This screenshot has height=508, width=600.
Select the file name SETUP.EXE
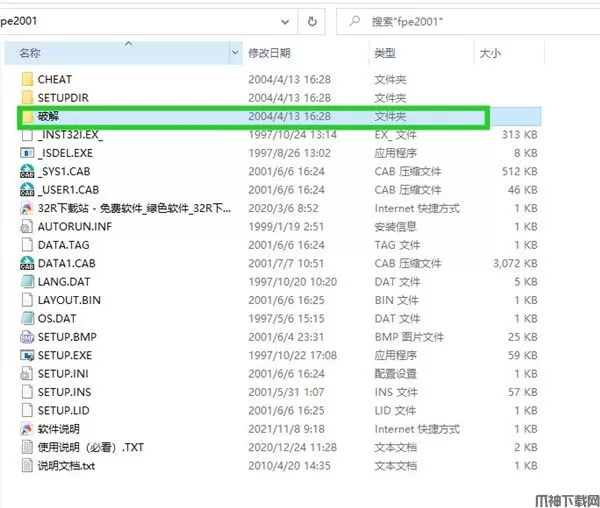(65, 355)
